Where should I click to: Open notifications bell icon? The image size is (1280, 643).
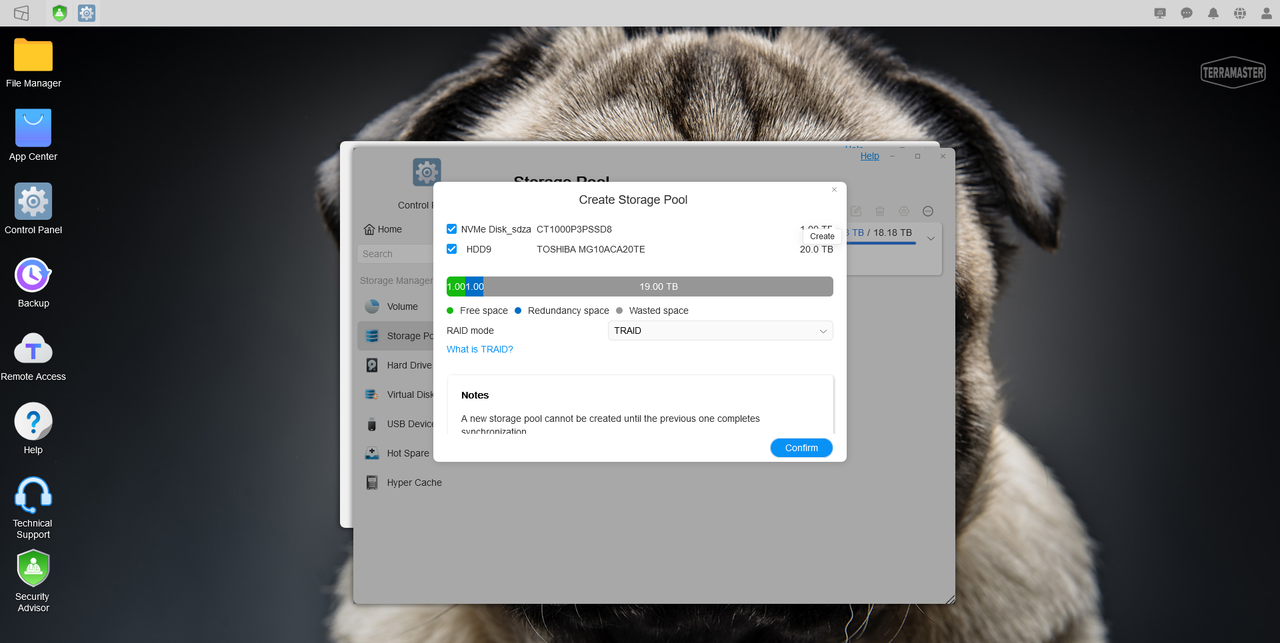[1213, 13]
